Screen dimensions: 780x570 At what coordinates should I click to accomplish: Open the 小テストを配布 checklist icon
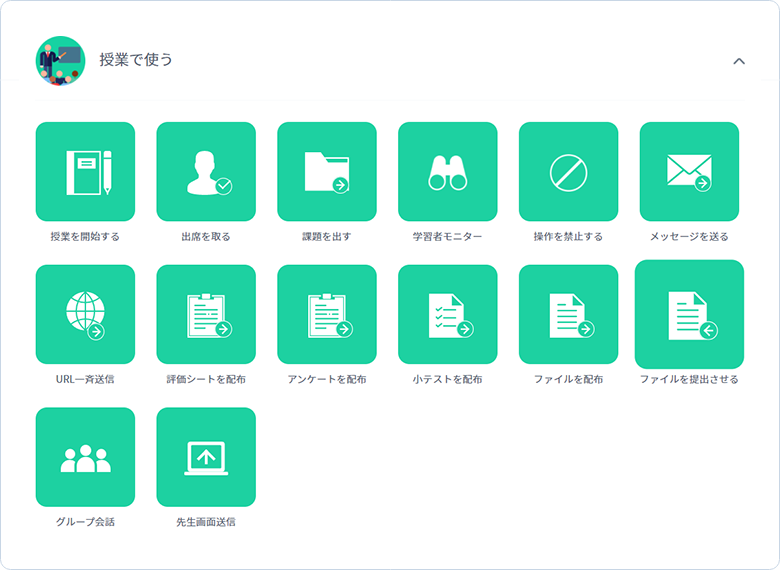448,314
